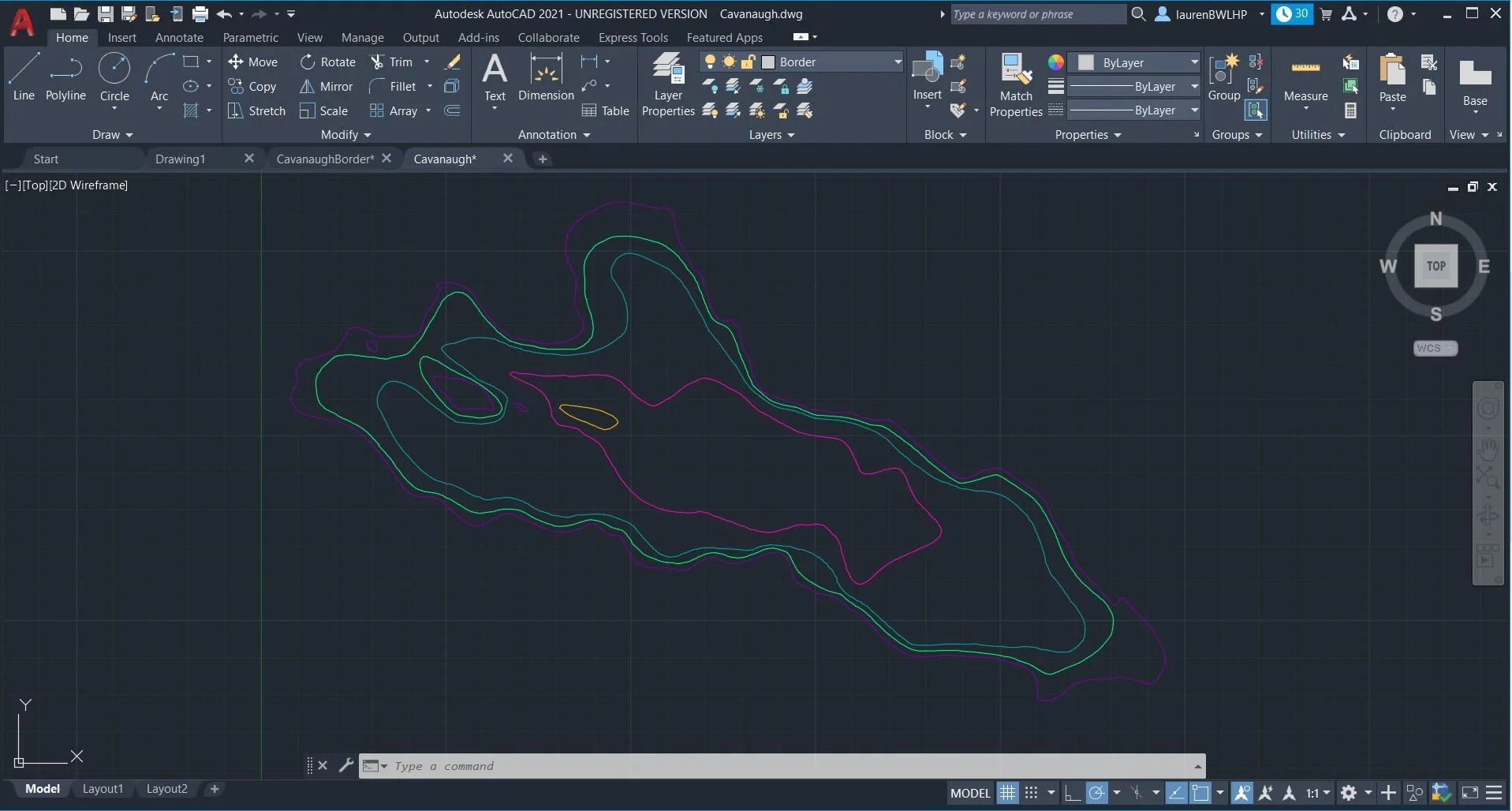The image size is (1512, 811).
Task: Switch to the Annotate ribbon tab
Action: point(178,37)
